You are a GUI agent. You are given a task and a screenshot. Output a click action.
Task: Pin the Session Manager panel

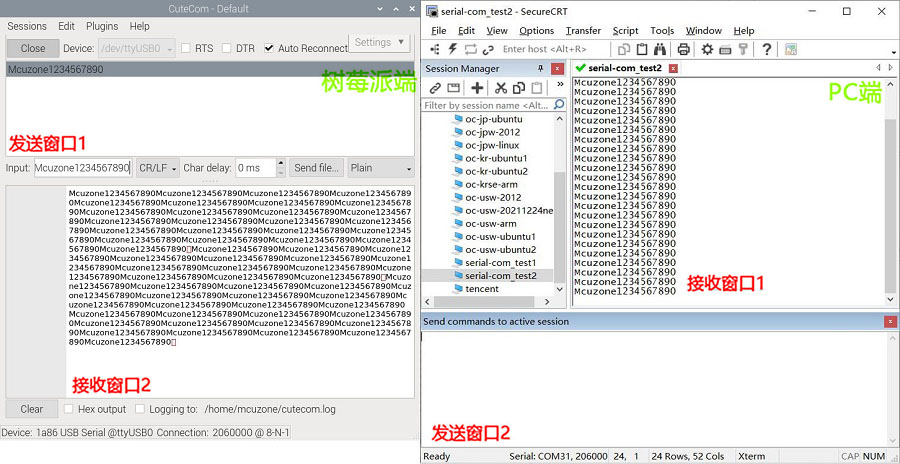point(541,68)
